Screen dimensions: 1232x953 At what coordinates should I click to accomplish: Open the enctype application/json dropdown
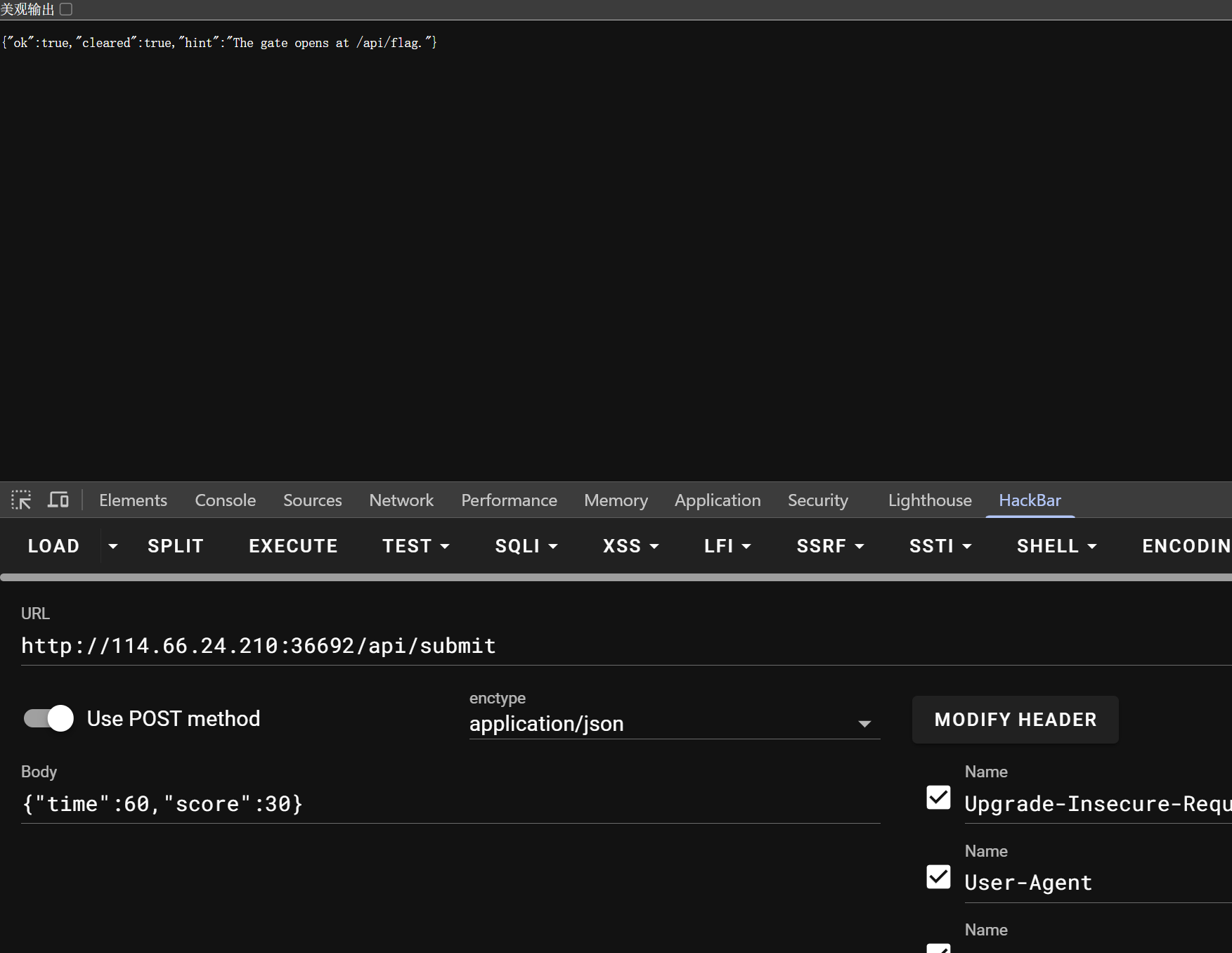[x=674, y=724]
